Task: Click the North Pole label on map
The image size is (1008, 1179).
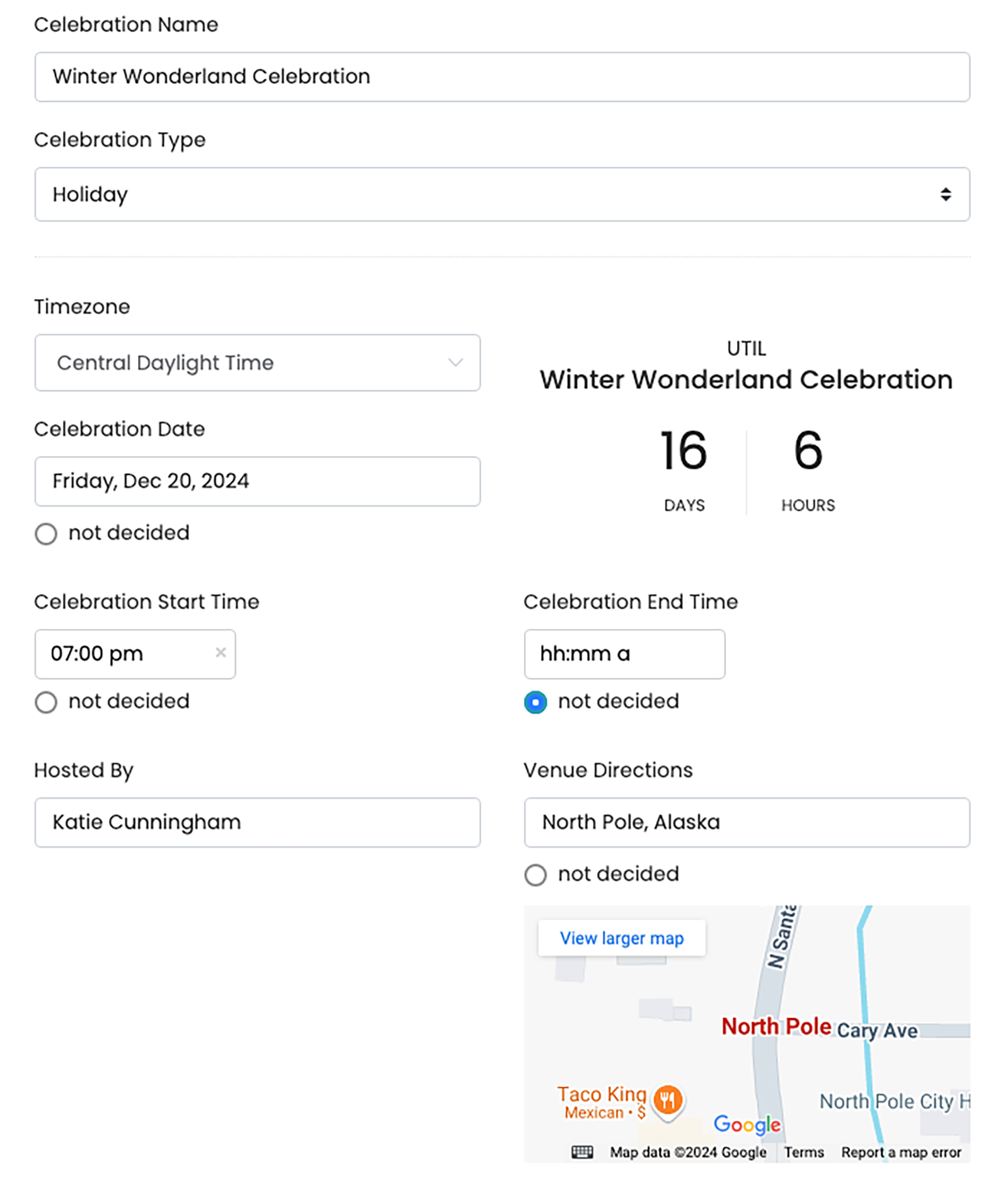Action: point(776,1027)
